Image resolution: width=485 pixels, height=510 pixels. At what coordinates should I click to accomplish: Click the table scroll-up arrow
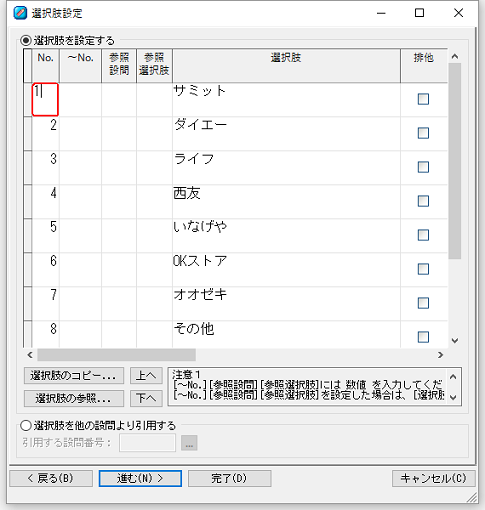pyautogui.click(x=455, y=56)
